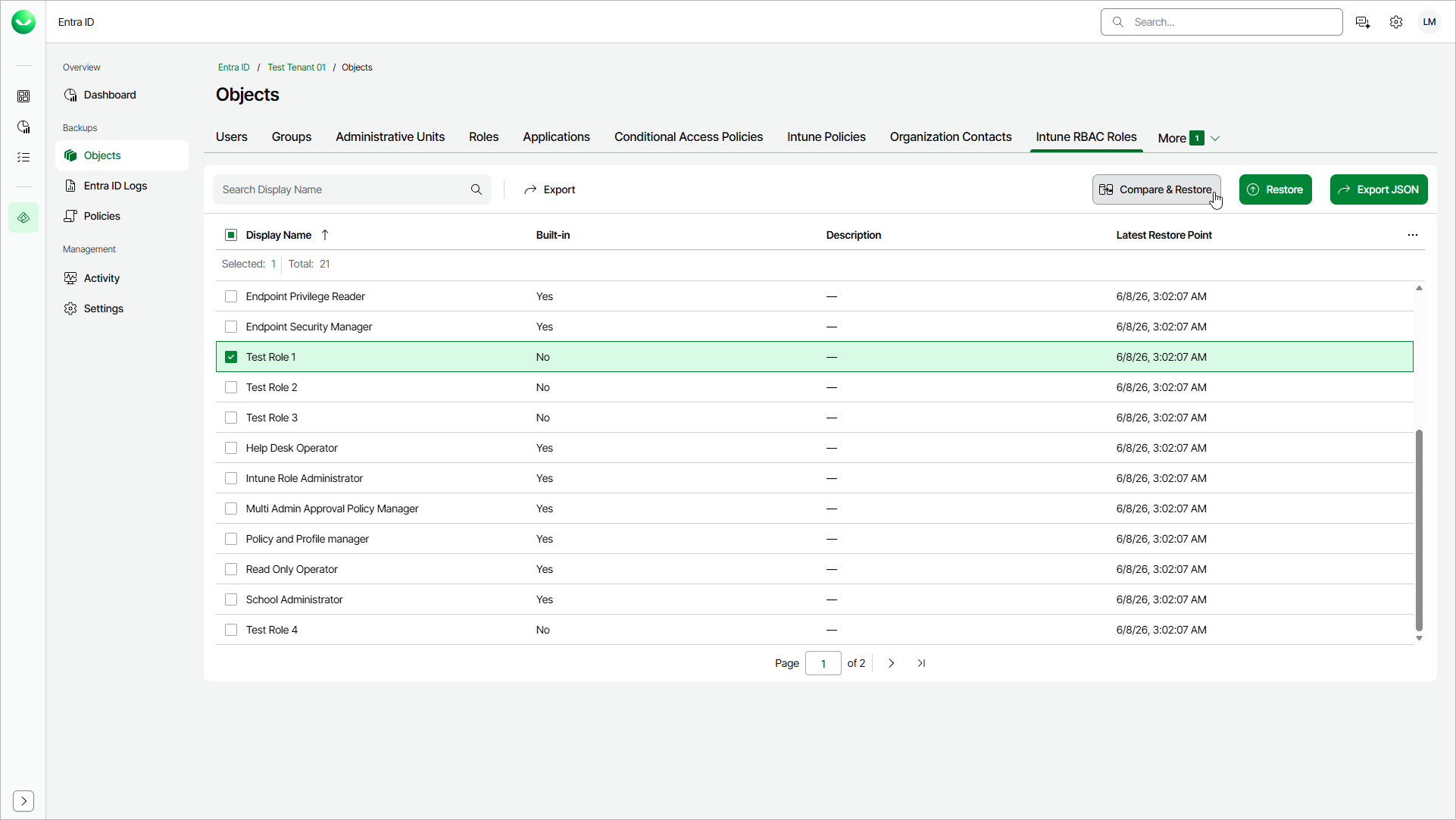The height and width of the screenshot is (820, 1456).
Task: Open settings gear icon in header
Action: 1396,22
